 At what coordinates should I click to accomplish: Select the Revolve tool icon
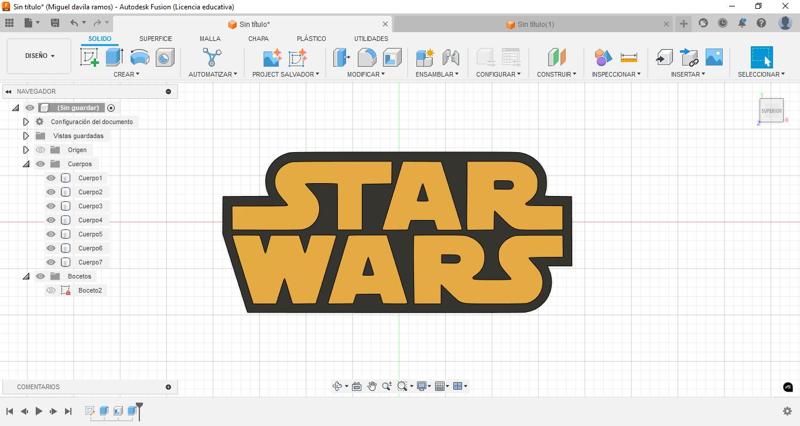(140, 57)
